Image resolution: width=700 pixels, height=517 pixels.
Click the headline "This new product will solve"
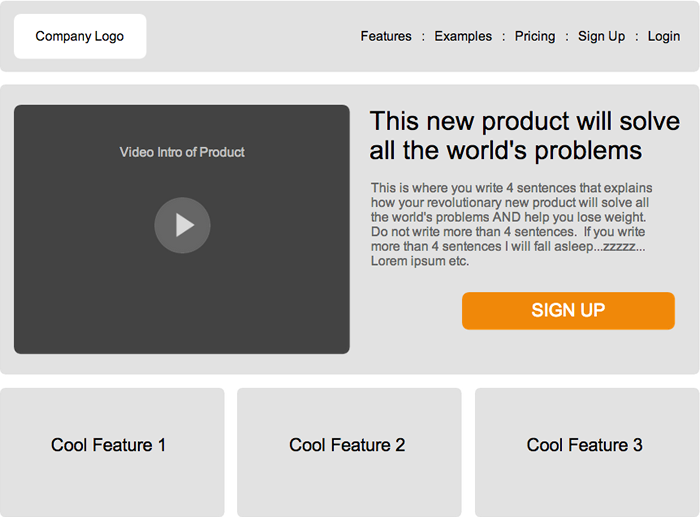pyautogui.click(x=525, y=121)
